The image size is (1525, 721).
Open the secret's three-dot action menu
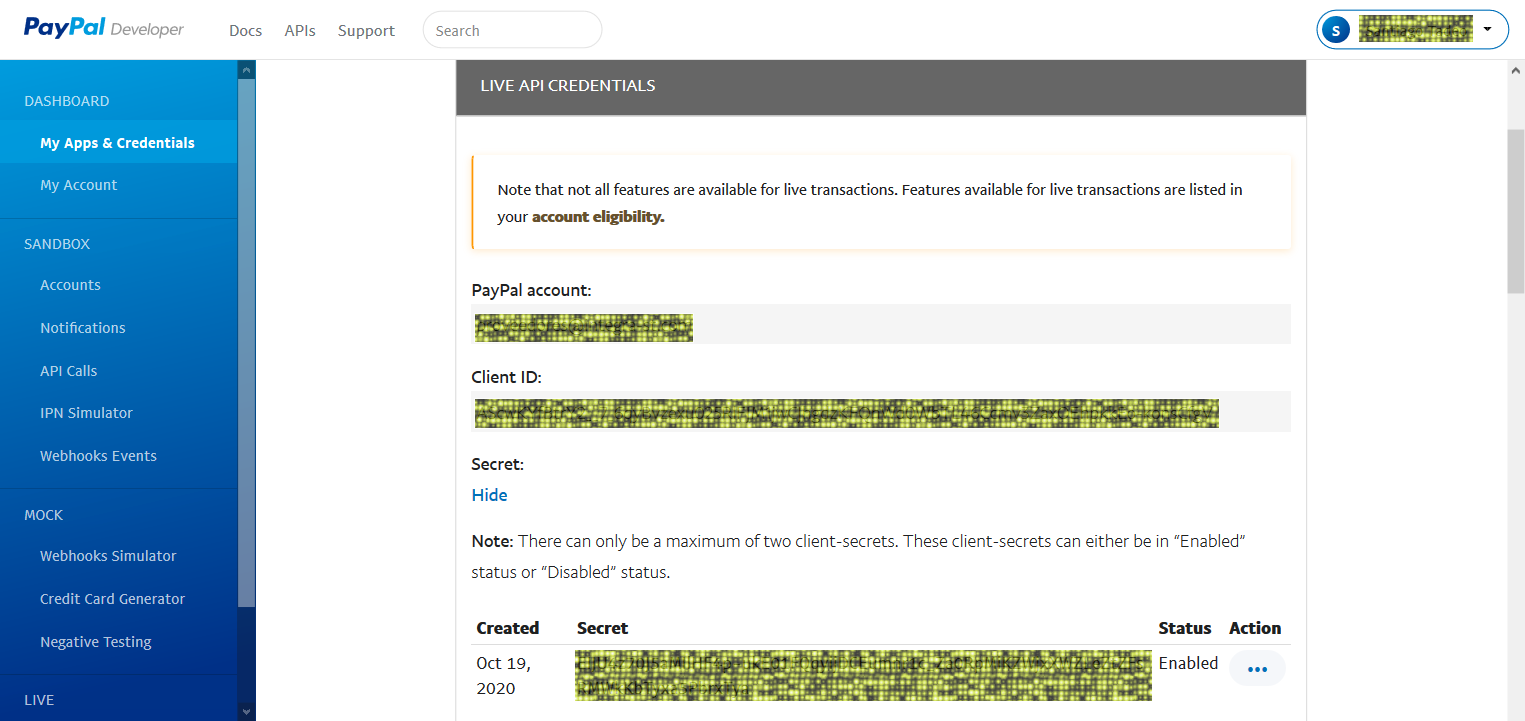point(1257,668)
